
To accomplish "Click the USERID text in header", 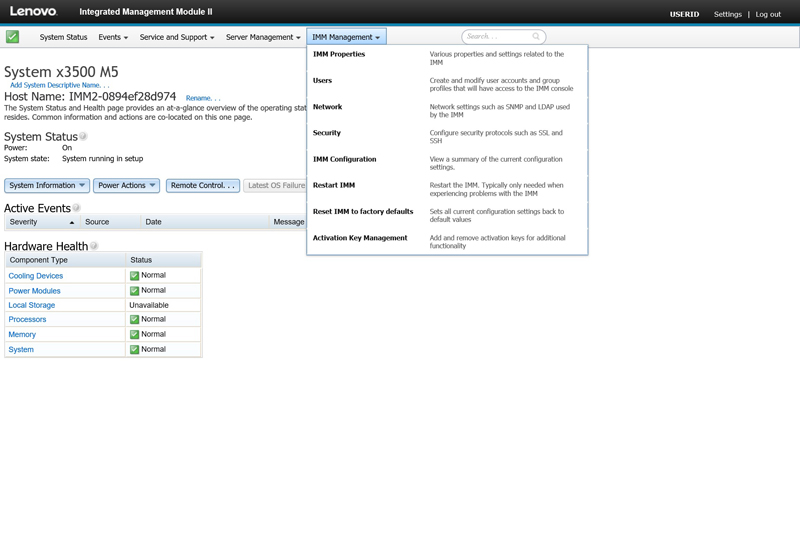I will (684, 14).
